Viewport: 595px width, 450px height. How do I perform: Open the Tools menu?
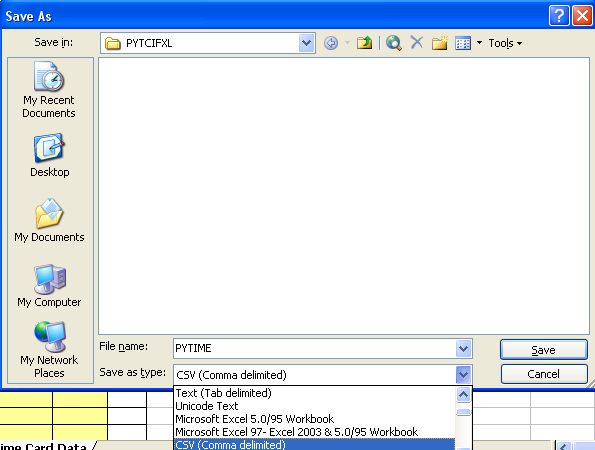(x=505, y=43)
